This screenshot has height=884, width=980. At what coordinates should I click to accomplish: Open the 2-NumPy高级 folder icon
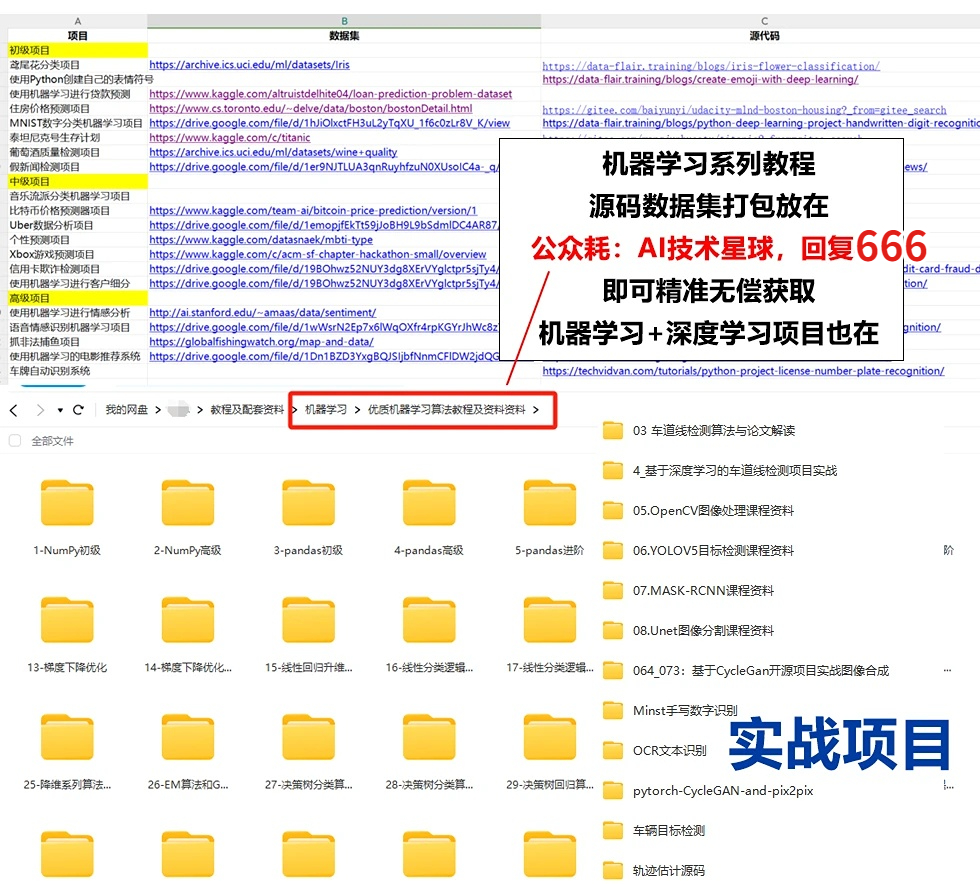[x=188, y=503]
